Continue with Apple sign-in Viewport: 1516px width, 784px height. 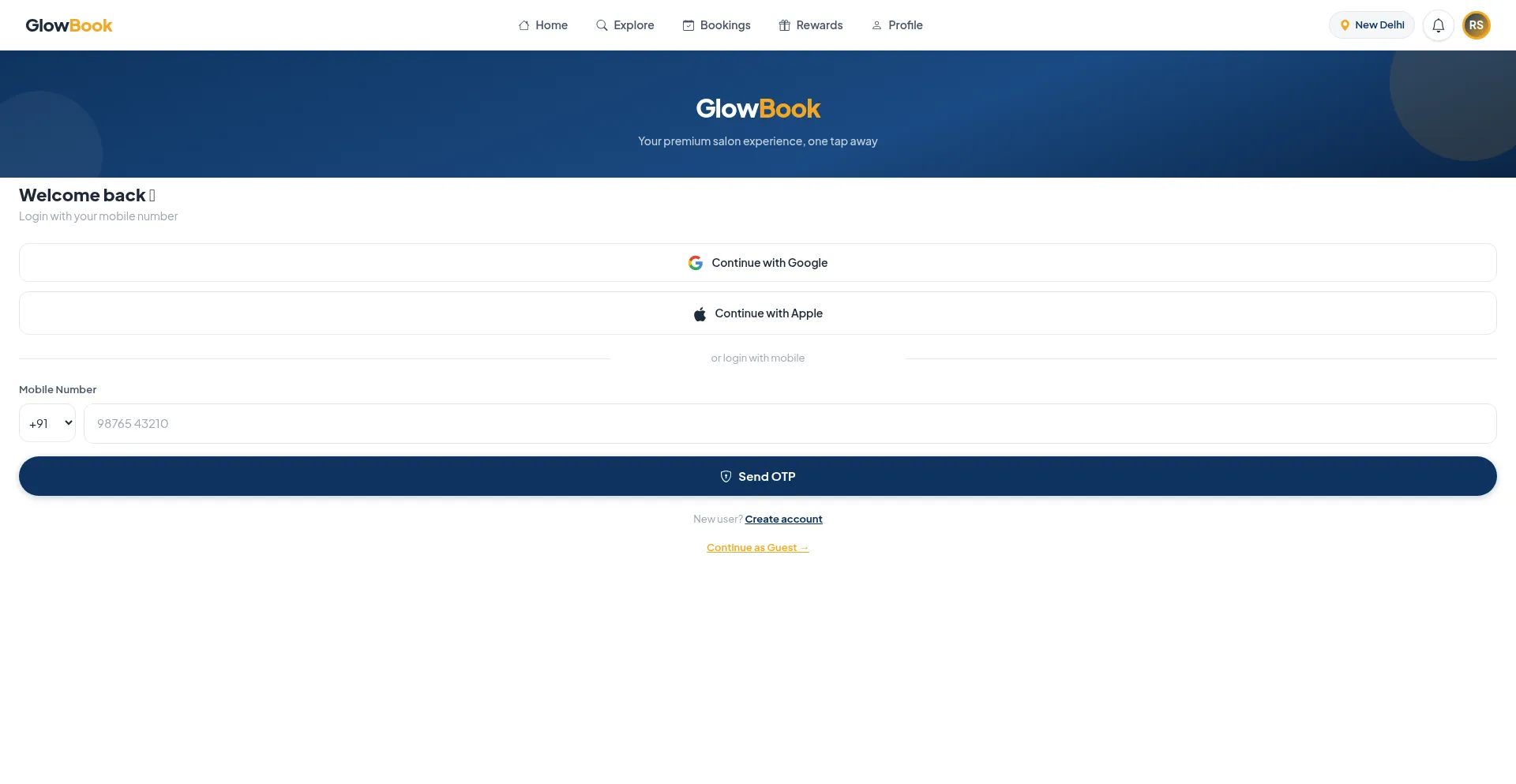pos(758,313)
